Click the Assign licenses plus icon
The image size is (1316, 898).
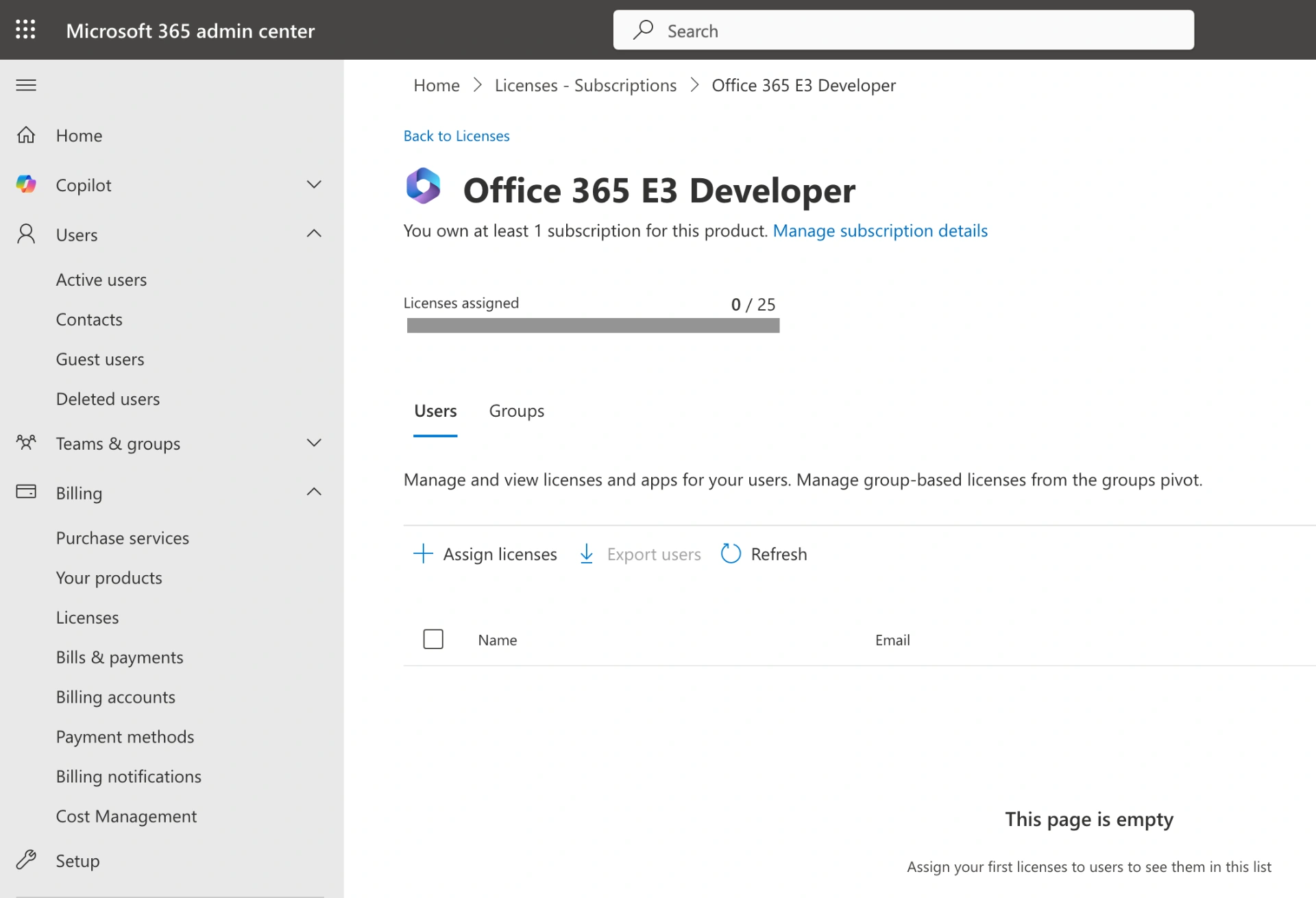click(x=423, y=554)
